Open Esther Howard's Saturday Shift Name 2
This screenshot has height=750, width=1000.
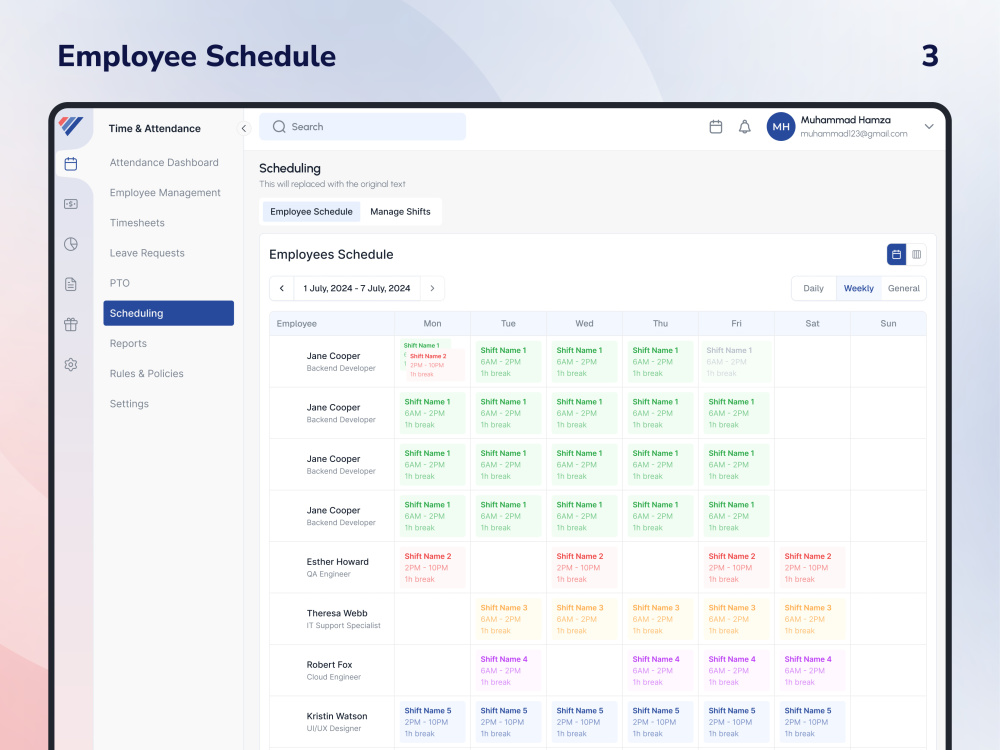pos(812,568)
